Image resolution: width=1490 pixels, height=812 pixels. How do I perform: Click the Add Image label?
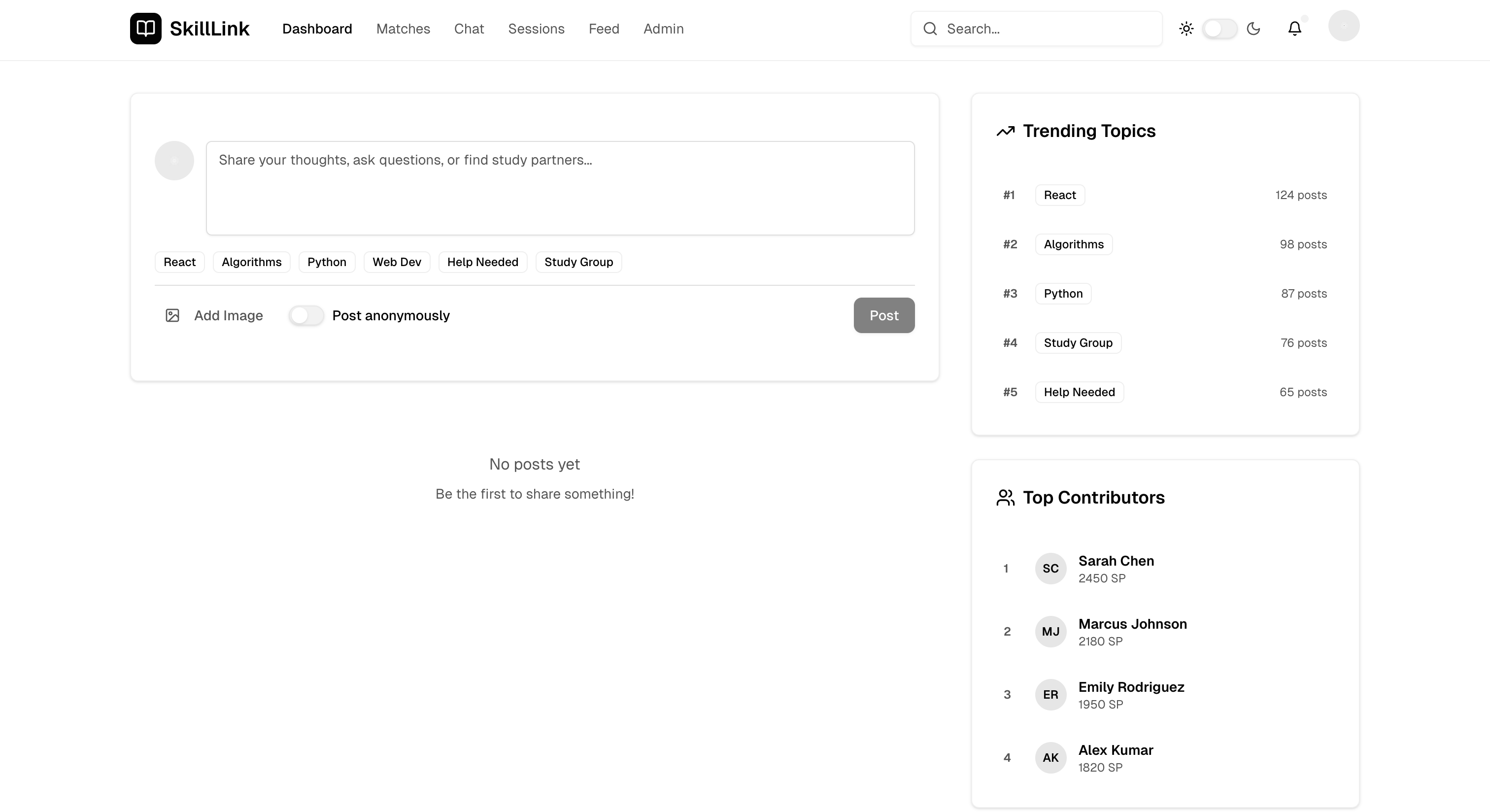tap(229, 315)
